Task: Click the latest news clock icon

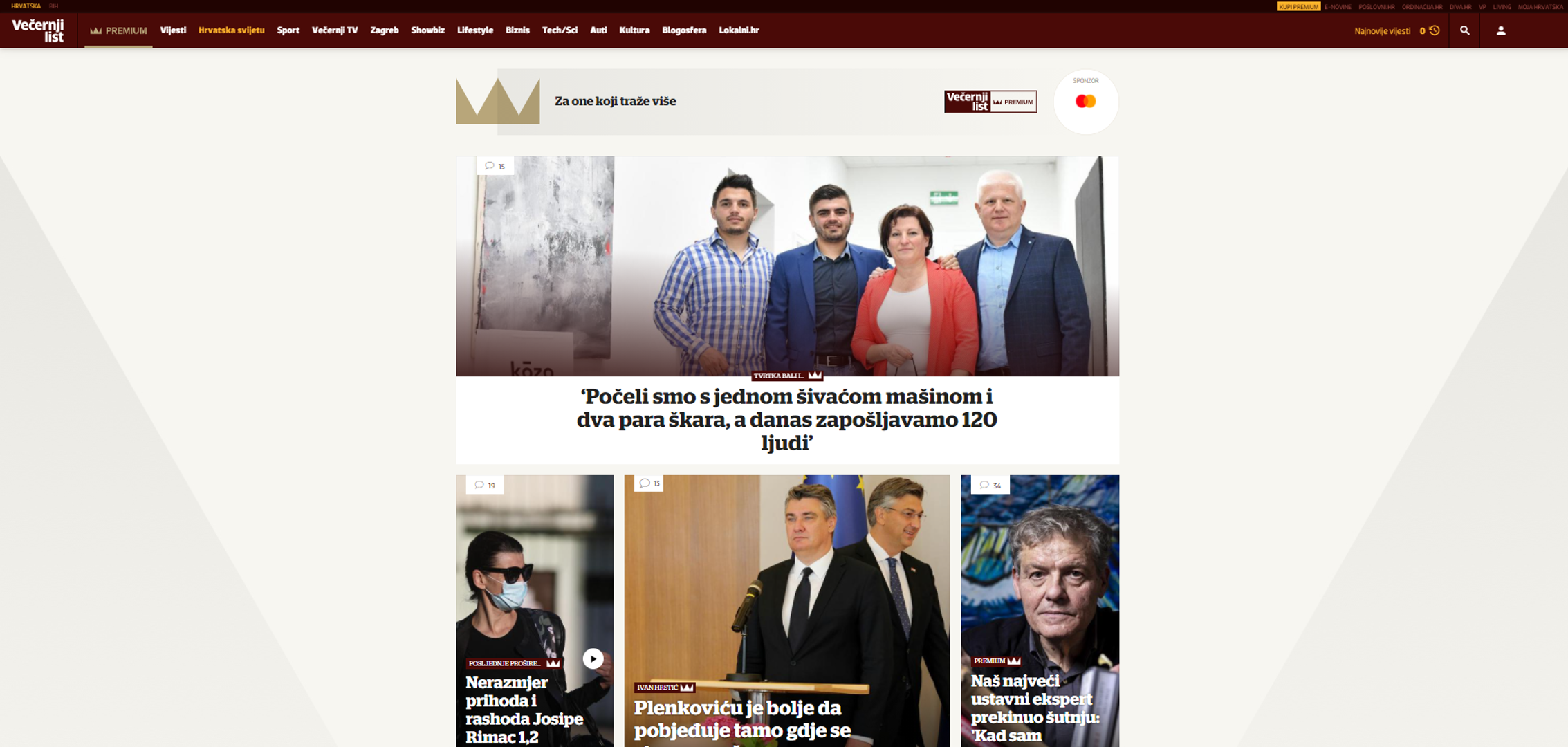Action: click(1435, 30)
